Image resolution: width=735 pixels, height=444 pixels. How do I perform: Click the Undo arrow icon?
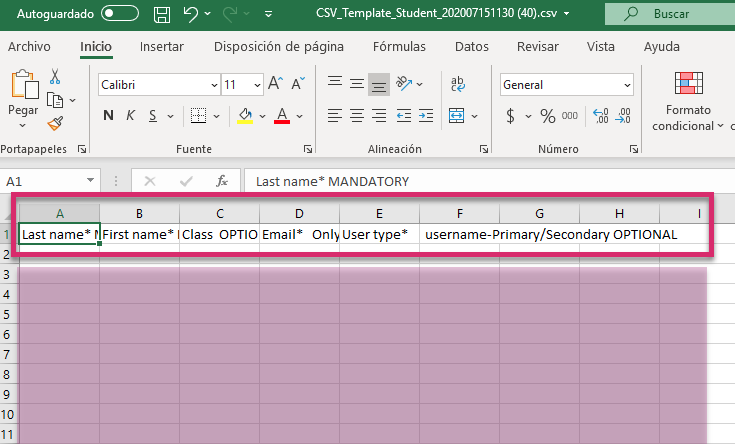click(x=191, y=14)
